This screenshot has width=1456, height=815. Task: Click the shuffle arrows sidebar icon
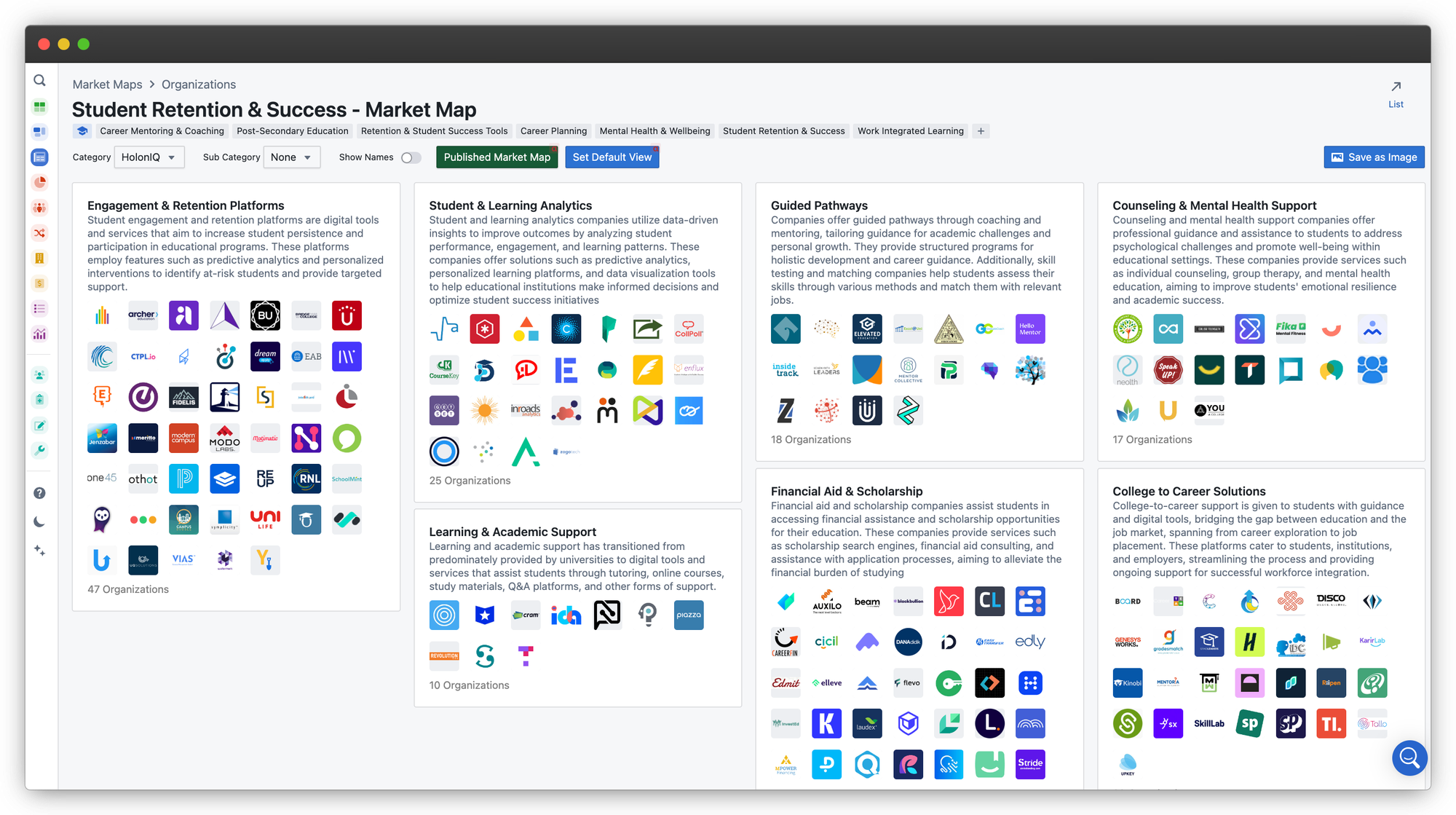40,233
